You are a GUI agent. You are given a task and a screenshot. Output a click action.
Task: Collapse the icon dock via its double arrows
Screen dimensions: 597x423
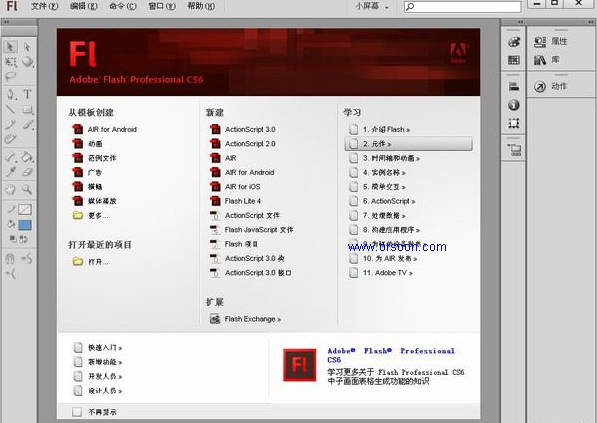click(x=520, y=22)
